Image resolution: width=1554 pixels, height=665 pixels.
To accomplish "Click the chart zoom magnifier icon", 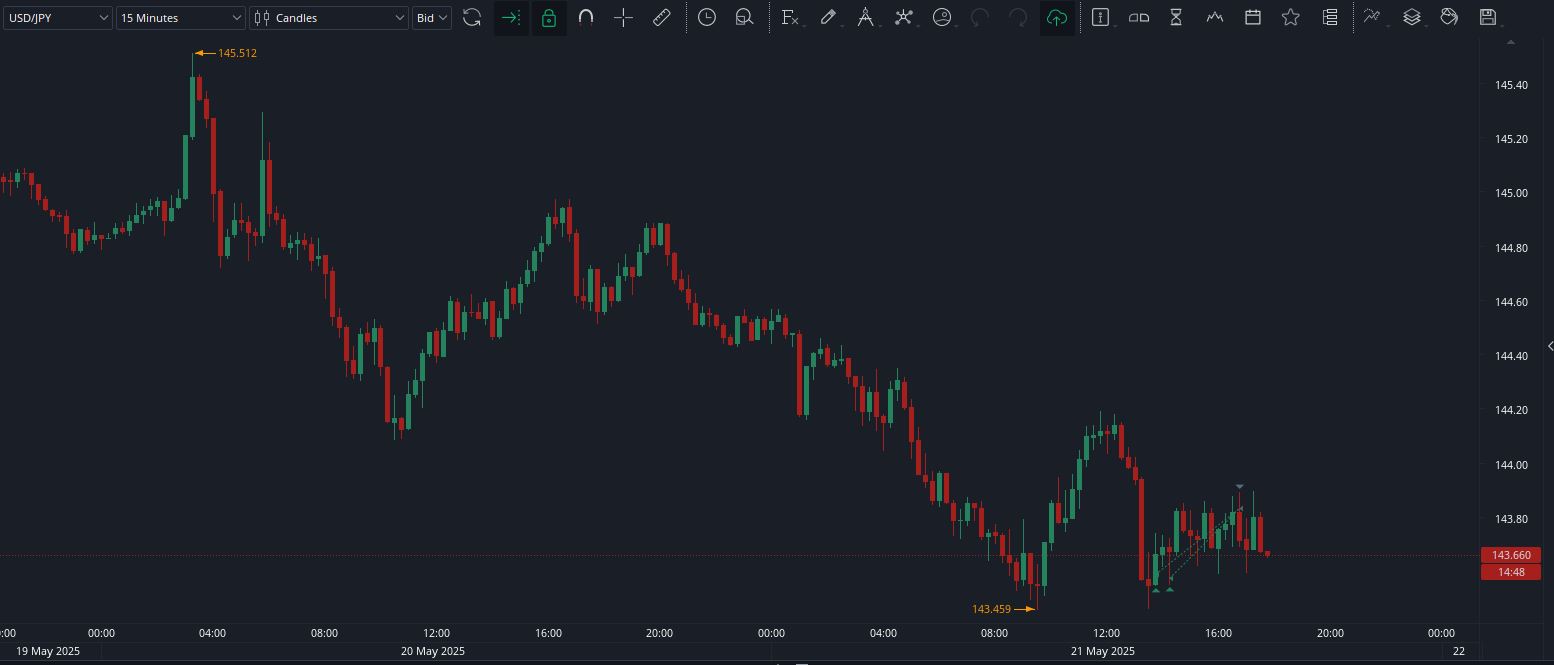I will (744, 18).
